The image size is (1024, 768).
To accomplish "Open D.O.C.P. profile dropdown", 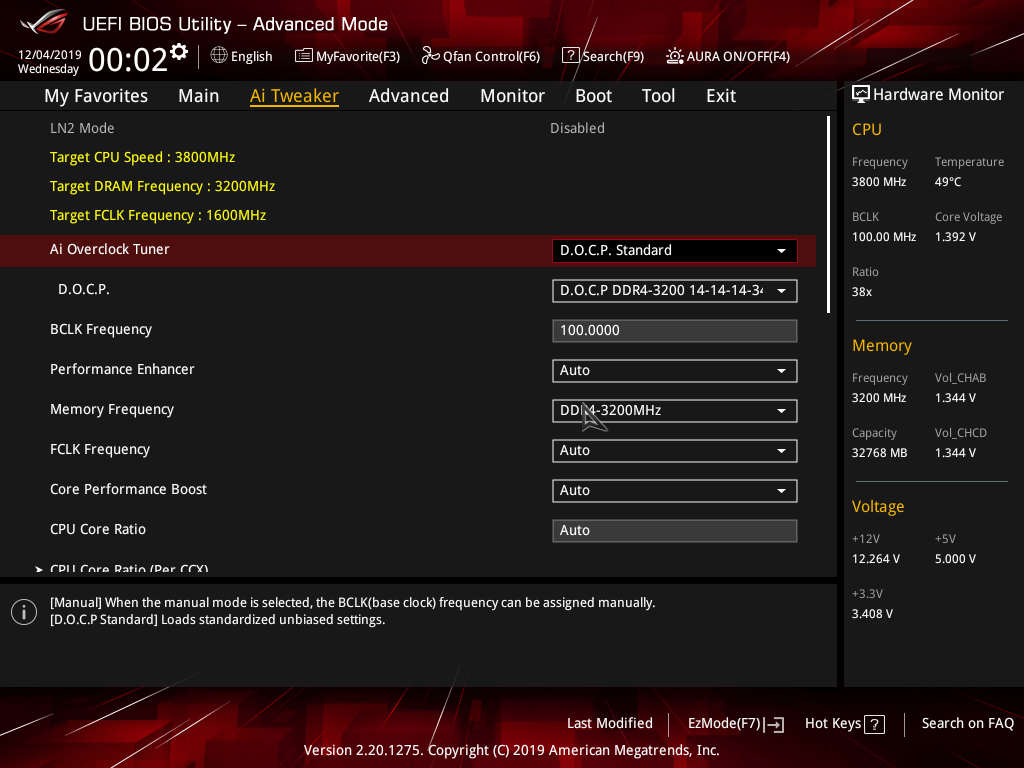I will 675,291.
